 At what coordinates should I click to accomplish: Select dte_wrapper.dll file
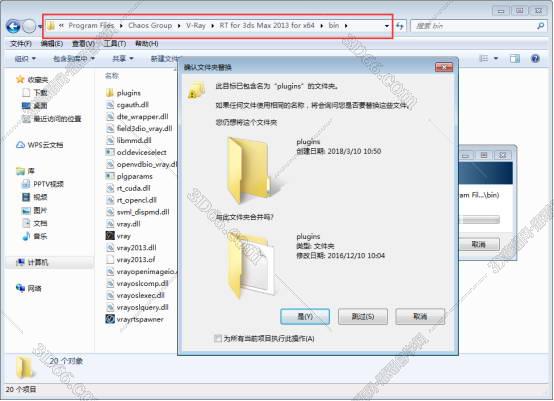[x=137, y=117]
